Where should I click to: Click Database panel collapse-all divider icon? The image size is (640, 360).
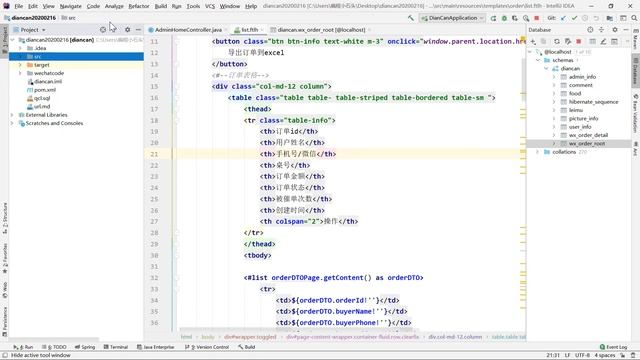pyautogui.click(x=601, y=29)
